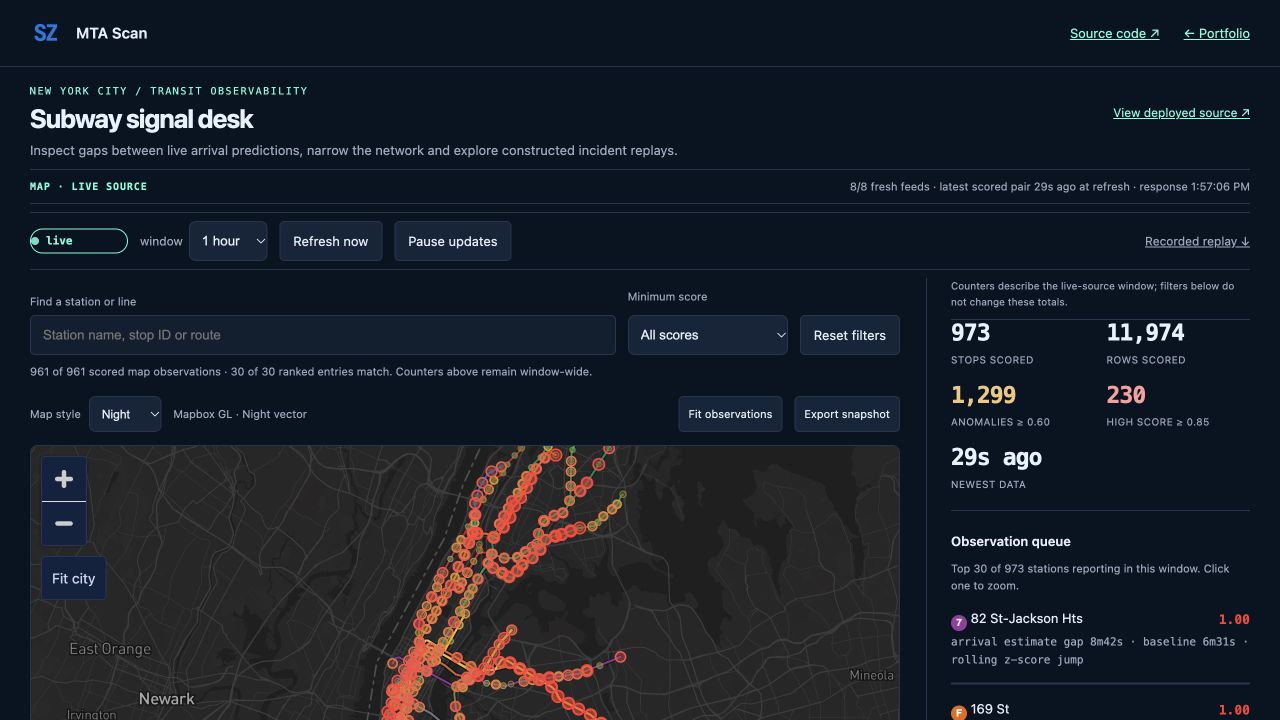Screen dimensions: 1280x720
Task: Select 169 St queue entry
Action: pyautogui.click(x=1100, y=709)
